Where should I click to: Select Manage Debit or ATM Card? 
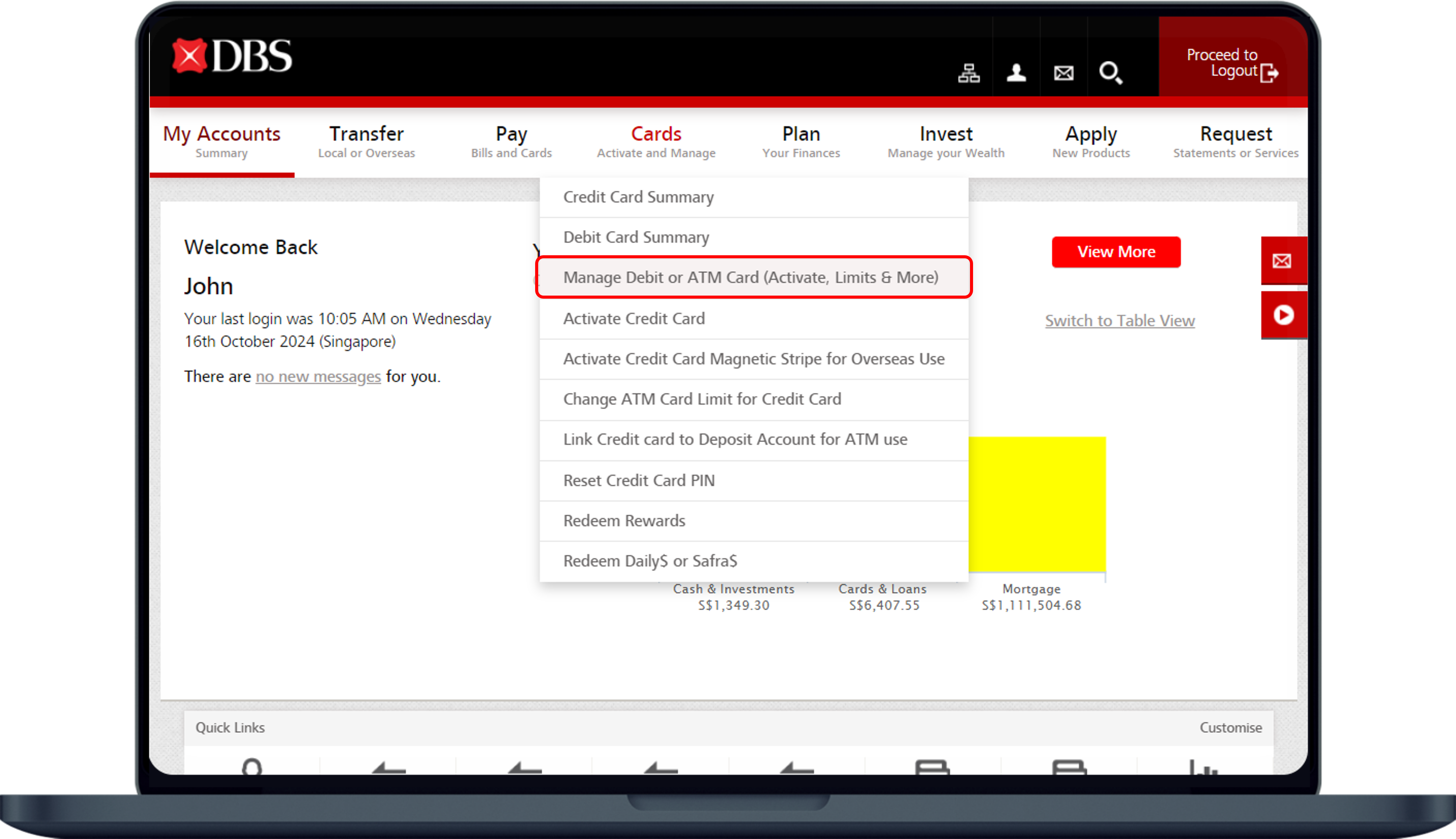click(x=750, y=277)
